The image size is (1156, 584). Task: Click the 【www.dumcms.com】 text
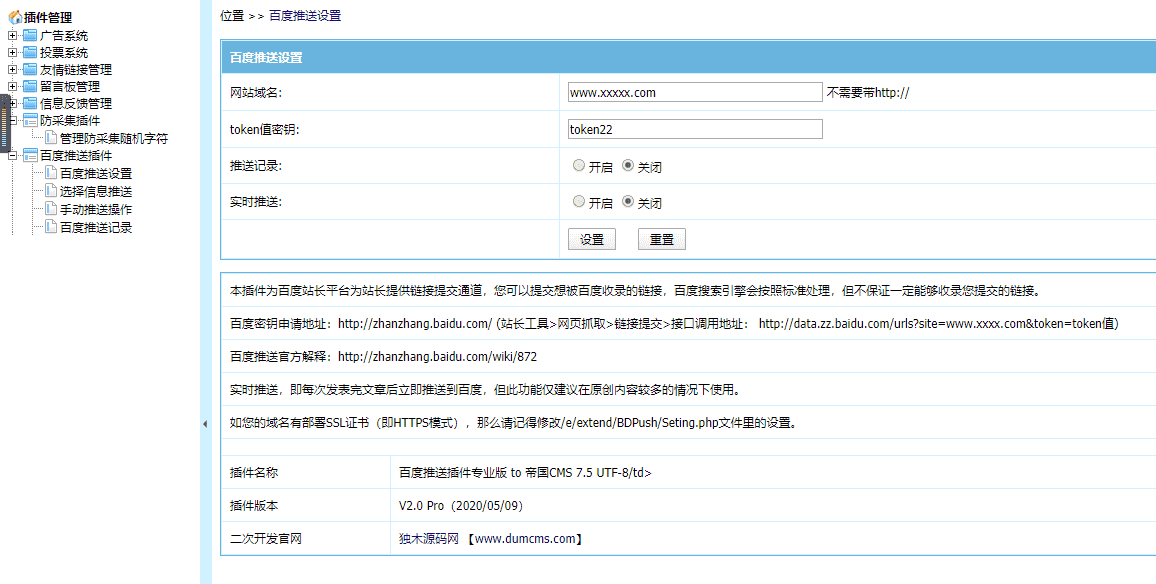pos(526,539)
